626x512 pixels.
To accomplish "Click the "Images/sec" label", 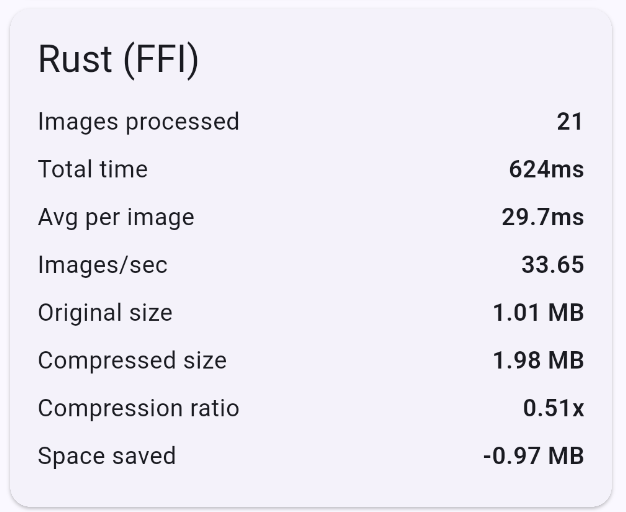I will click(103, 265).
